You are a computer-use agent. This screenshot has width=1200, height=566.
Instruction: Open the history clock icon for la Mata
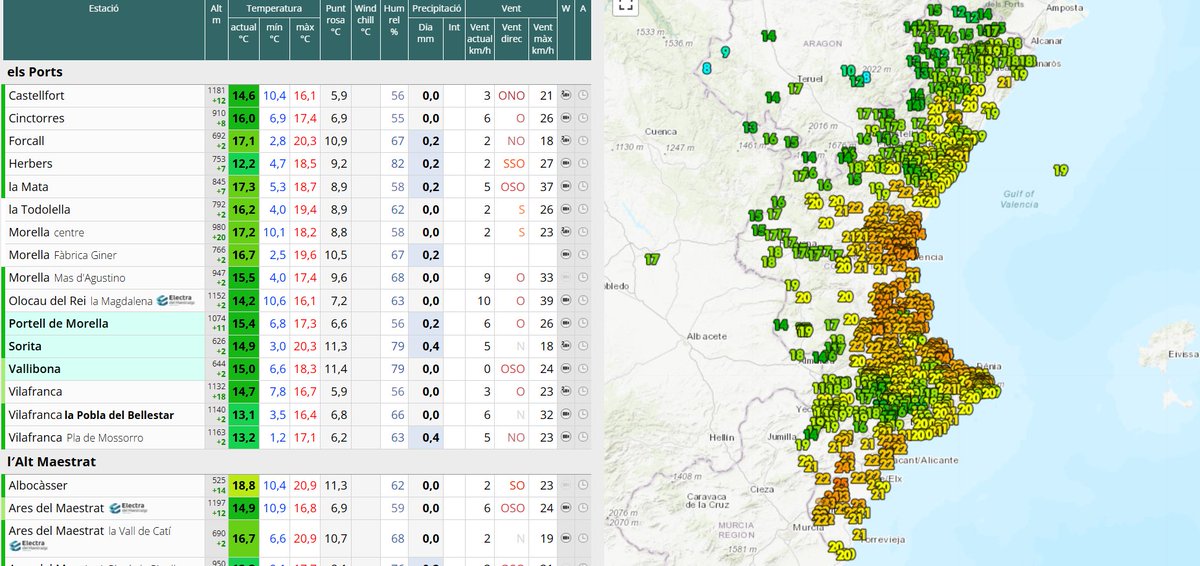583,187
